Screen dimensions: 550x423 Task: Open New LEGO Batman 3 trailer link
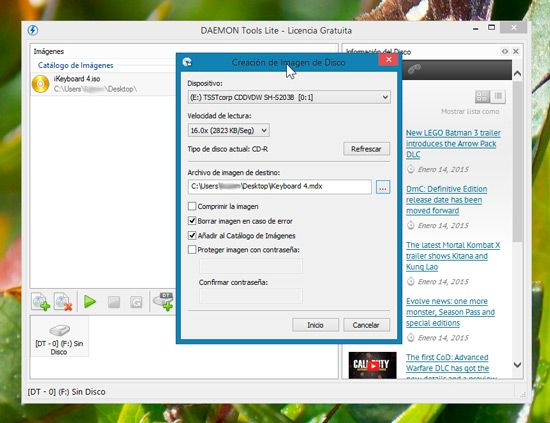(453, 144)
